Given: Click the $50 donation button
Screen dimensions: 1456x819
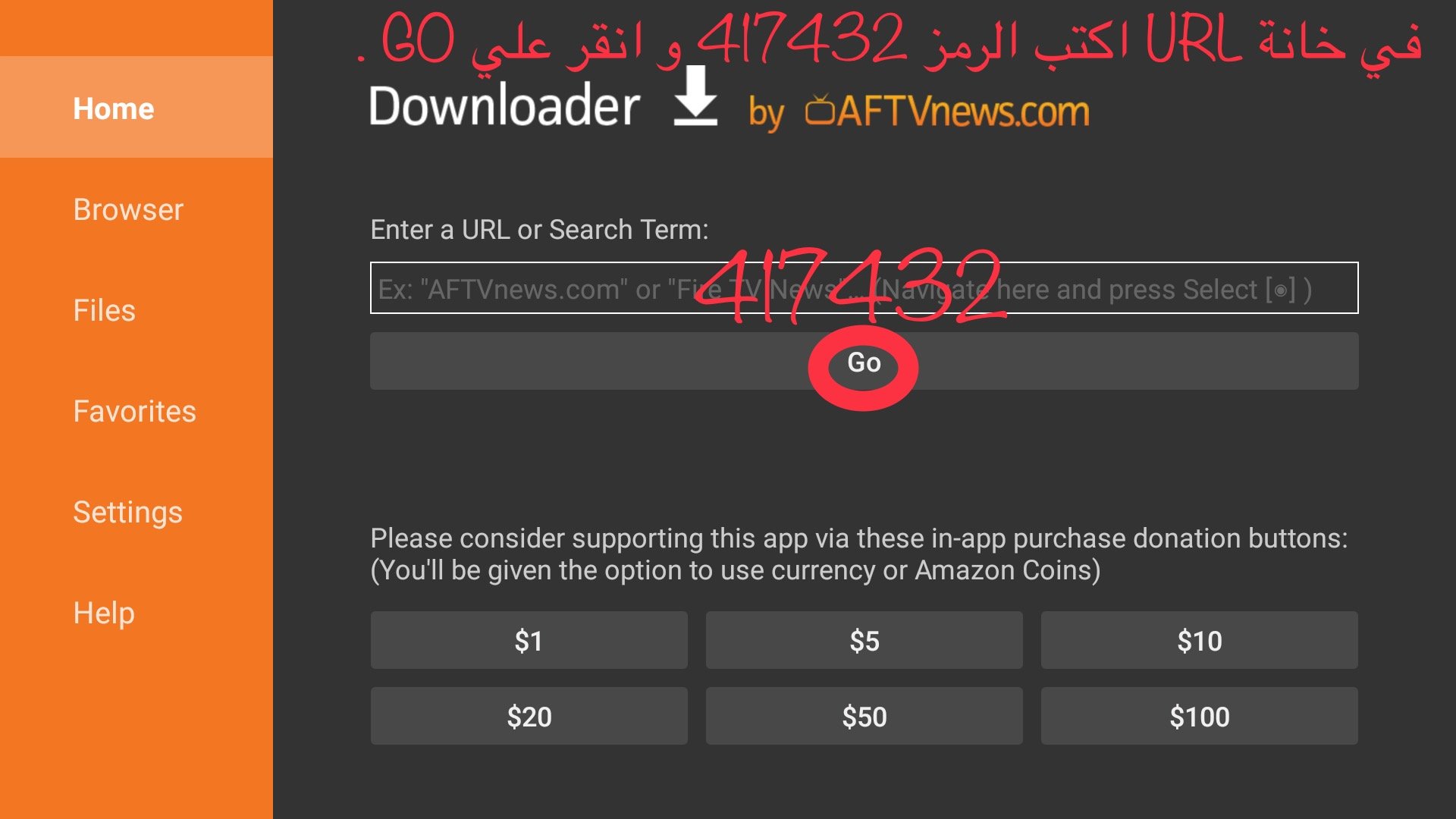Looking at the screenshot, I should tap(864, 717).
